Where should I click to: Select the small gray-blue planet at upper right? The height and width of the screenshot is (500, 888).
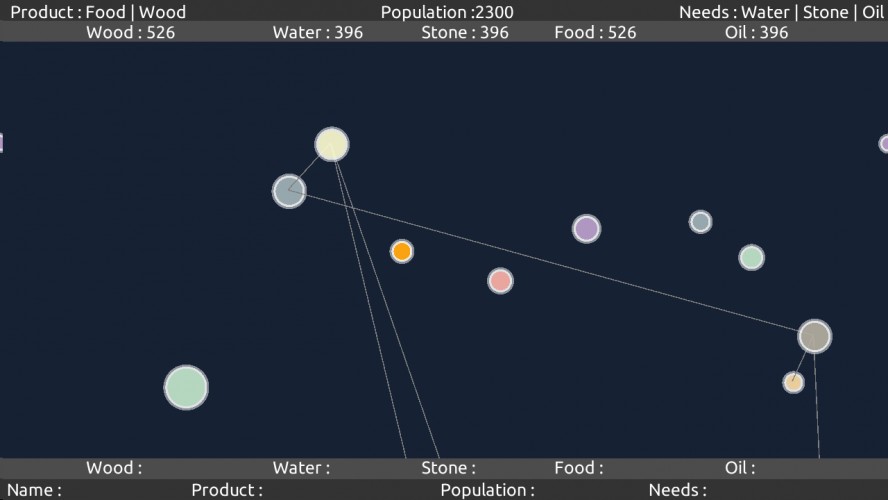[x=701, y=221]
